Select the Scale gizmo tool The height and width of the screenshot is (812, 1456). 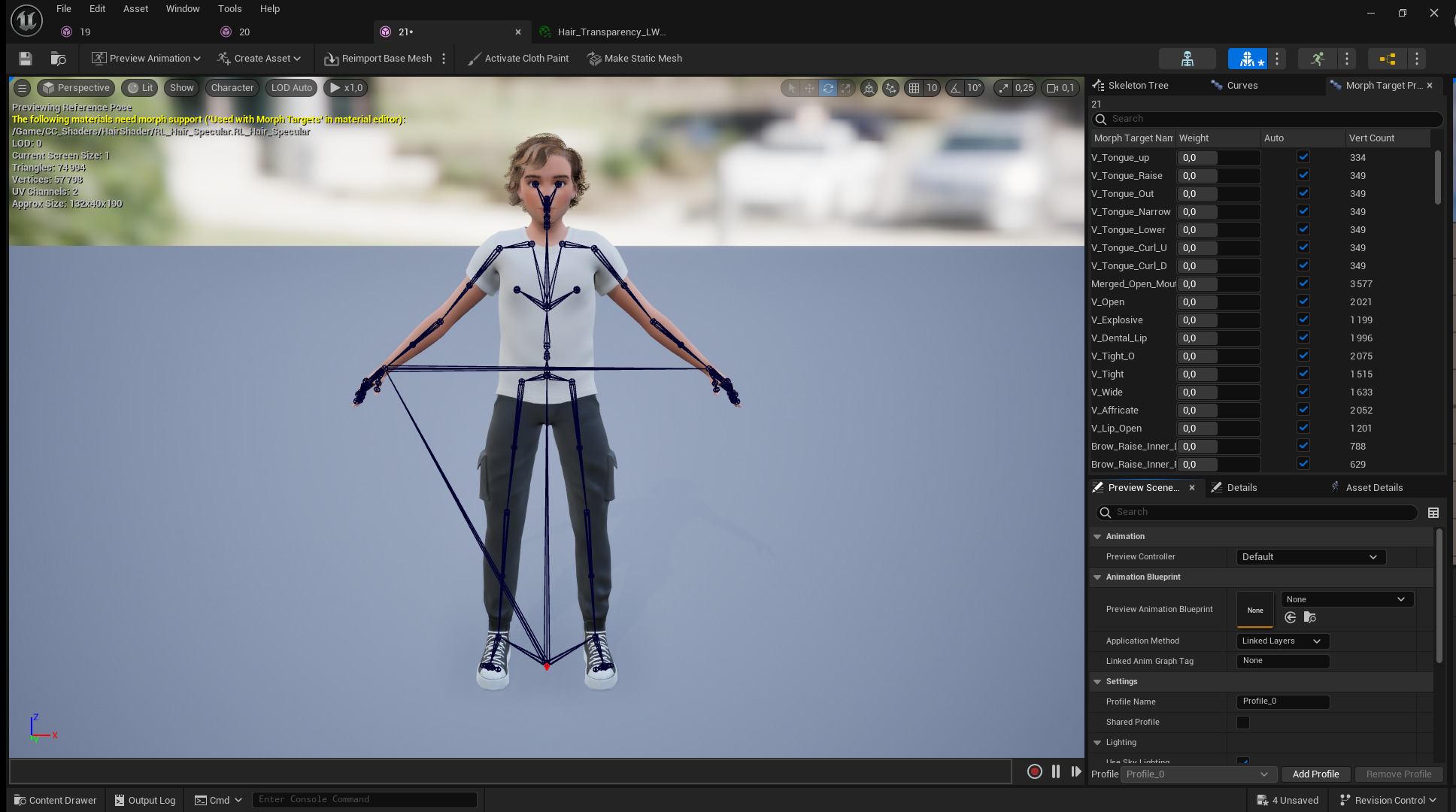[846, 88]
